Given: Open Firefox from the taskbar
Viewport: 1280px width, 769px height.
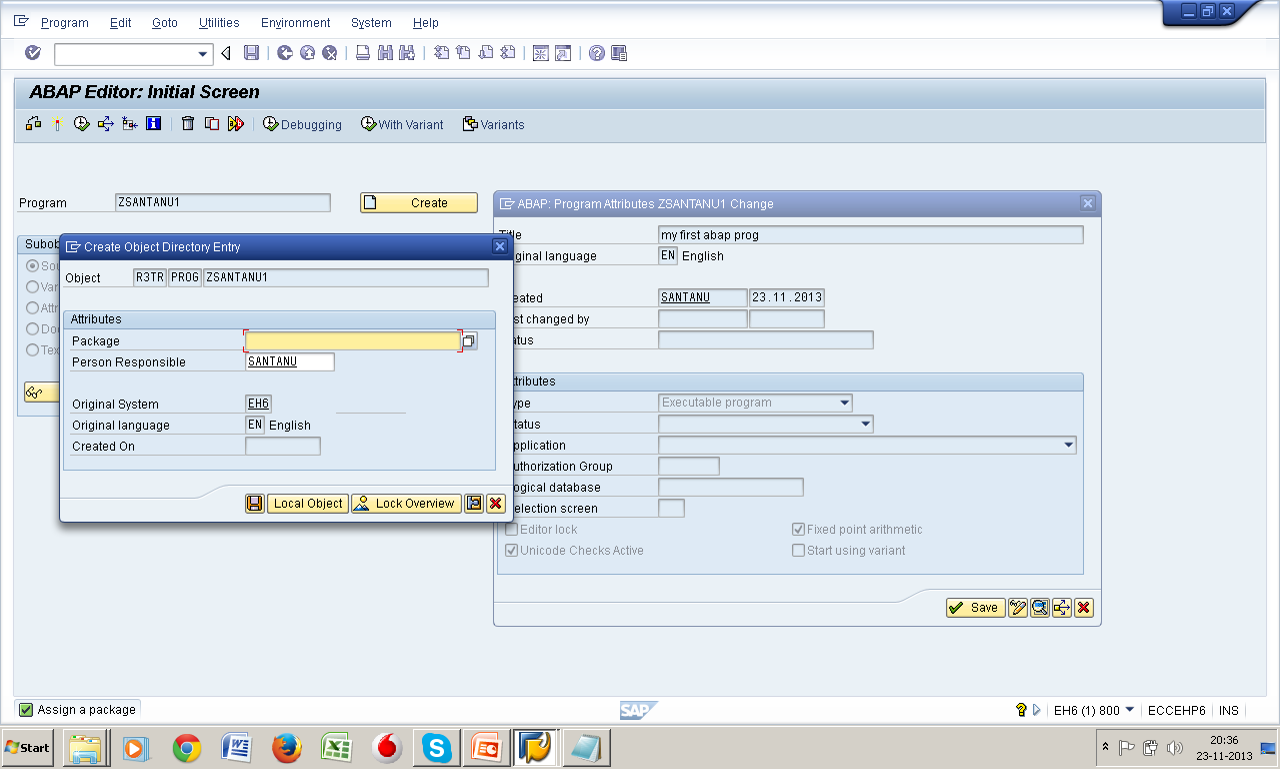Looking at the screenshot, I should tap(287, 748).
